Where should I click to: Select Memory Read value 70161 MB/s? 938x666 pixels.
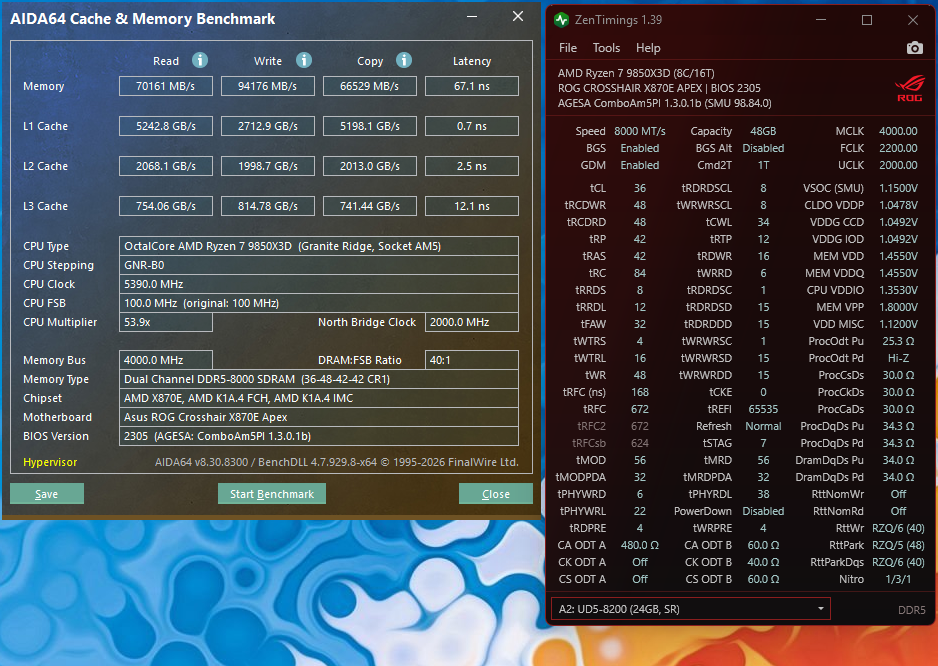point(166,86)
